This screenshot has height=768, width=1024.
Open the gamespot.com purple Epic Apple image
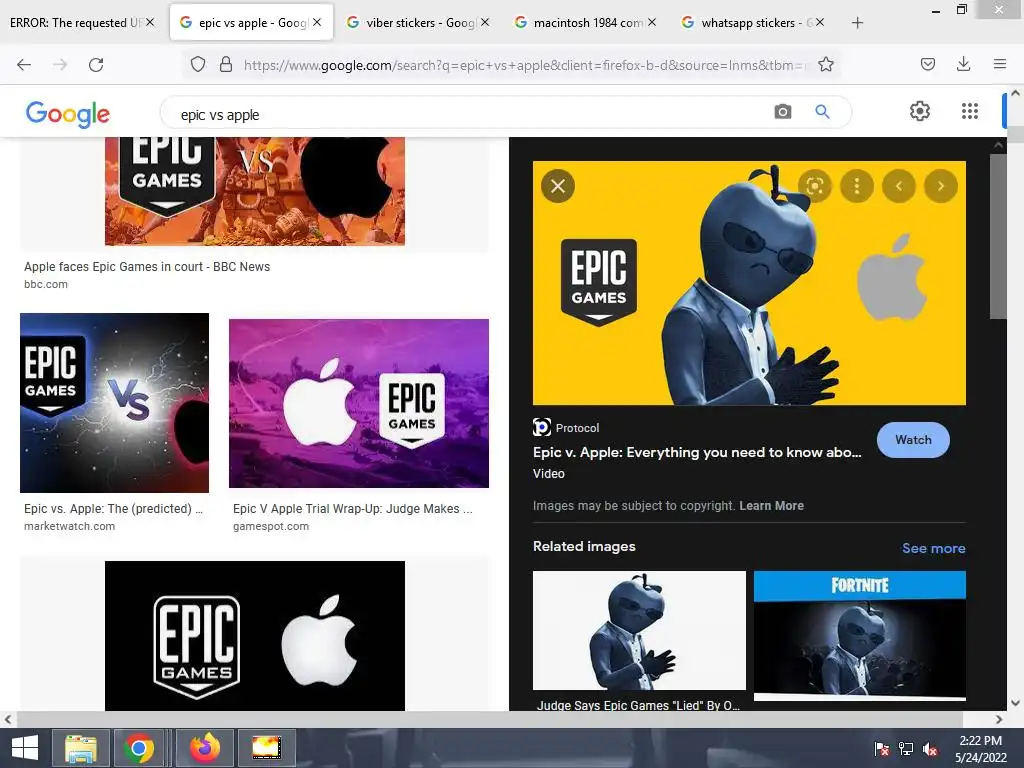coord(359,403)
